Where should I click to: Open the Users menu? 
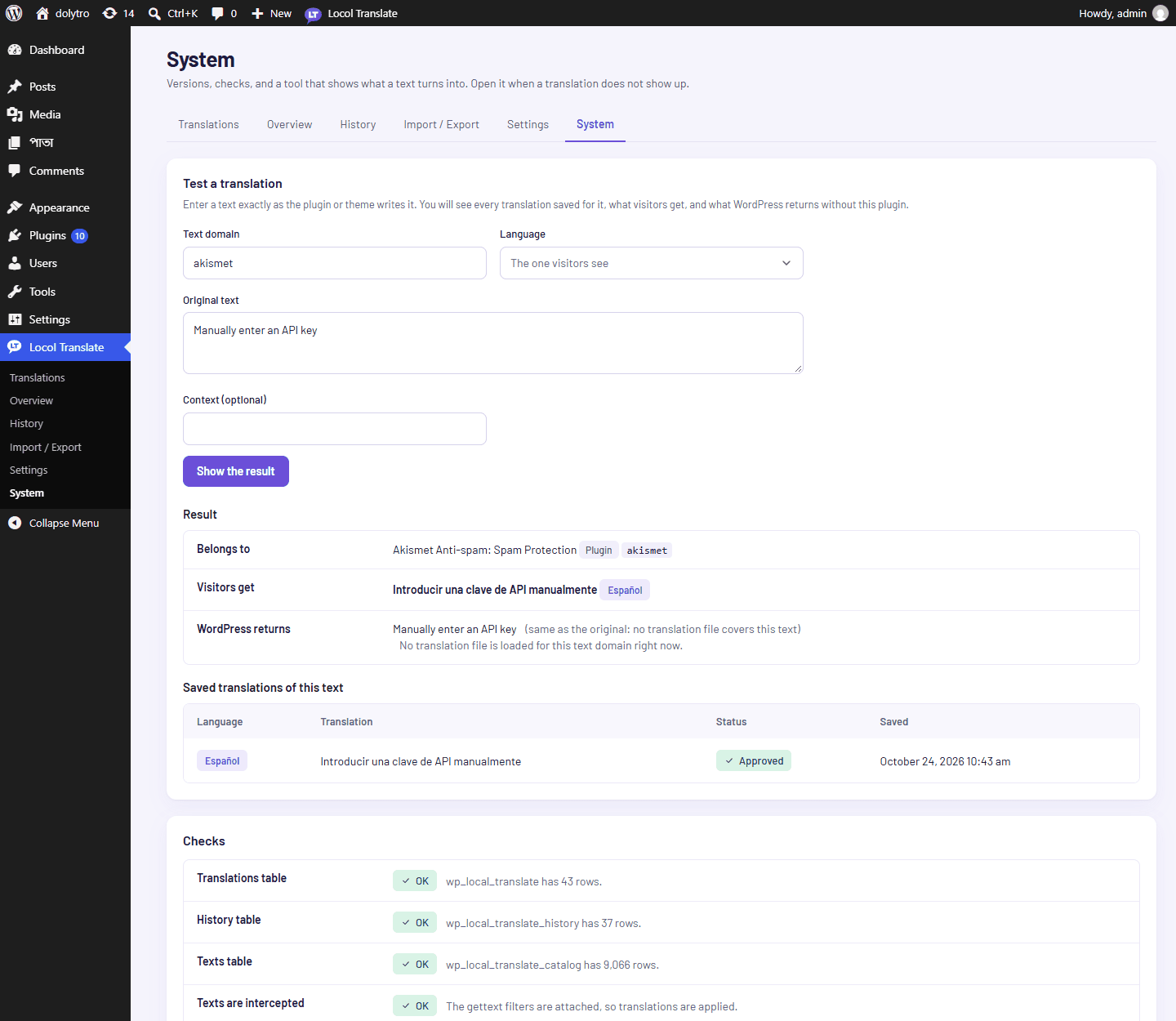click(65, 263)
